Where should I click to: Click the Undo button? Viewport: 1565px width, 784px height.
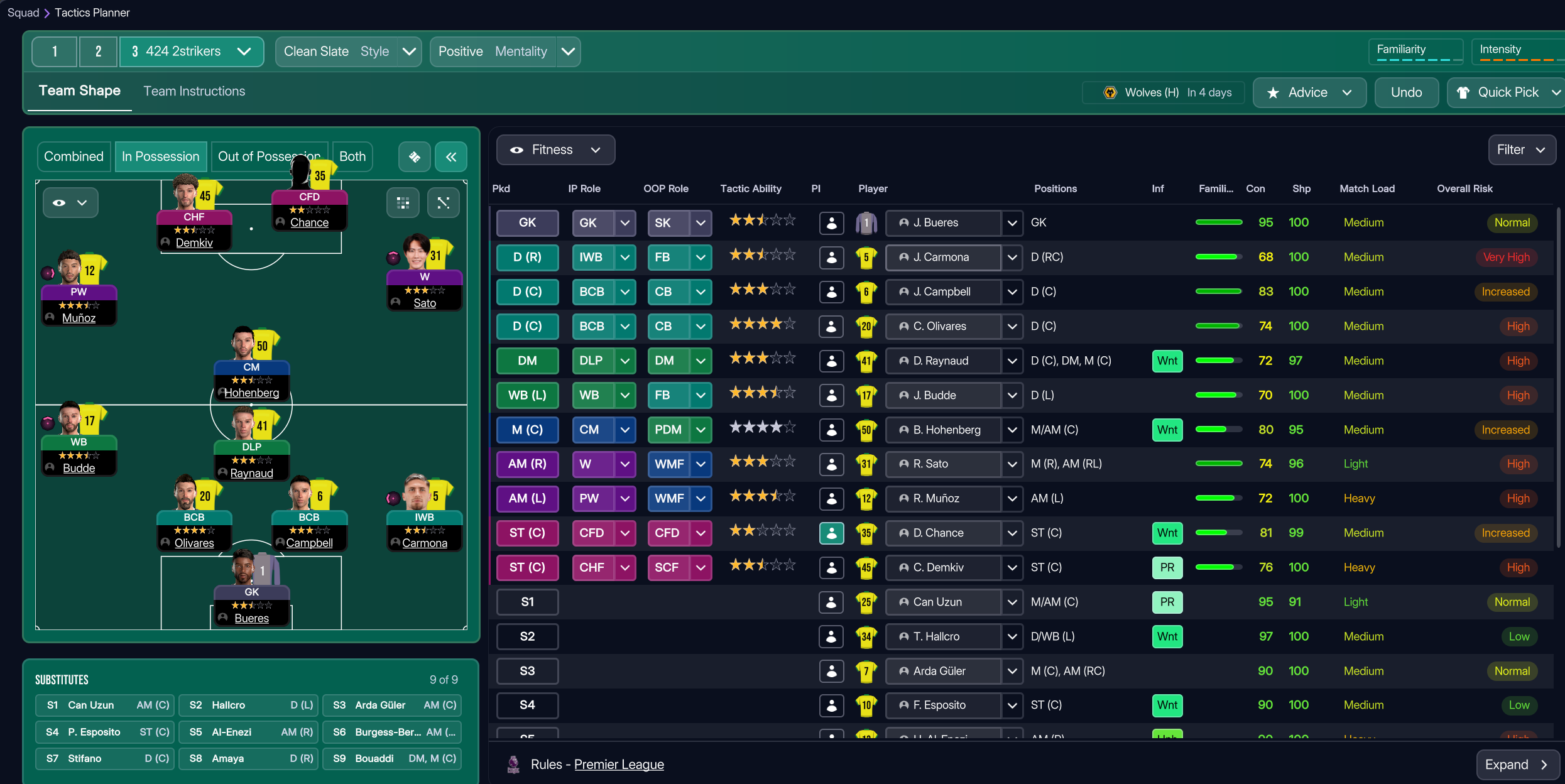(1406, 92)
